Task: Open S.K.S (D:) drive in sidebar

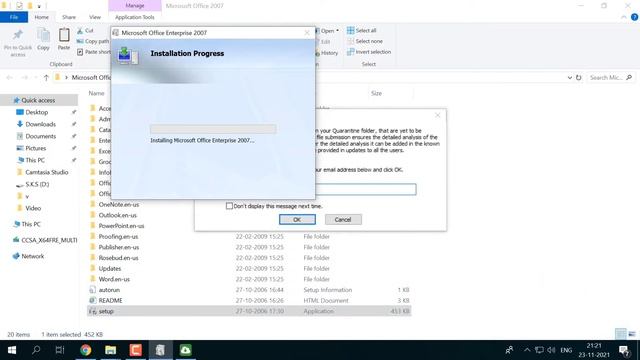Action: [37, 184]
